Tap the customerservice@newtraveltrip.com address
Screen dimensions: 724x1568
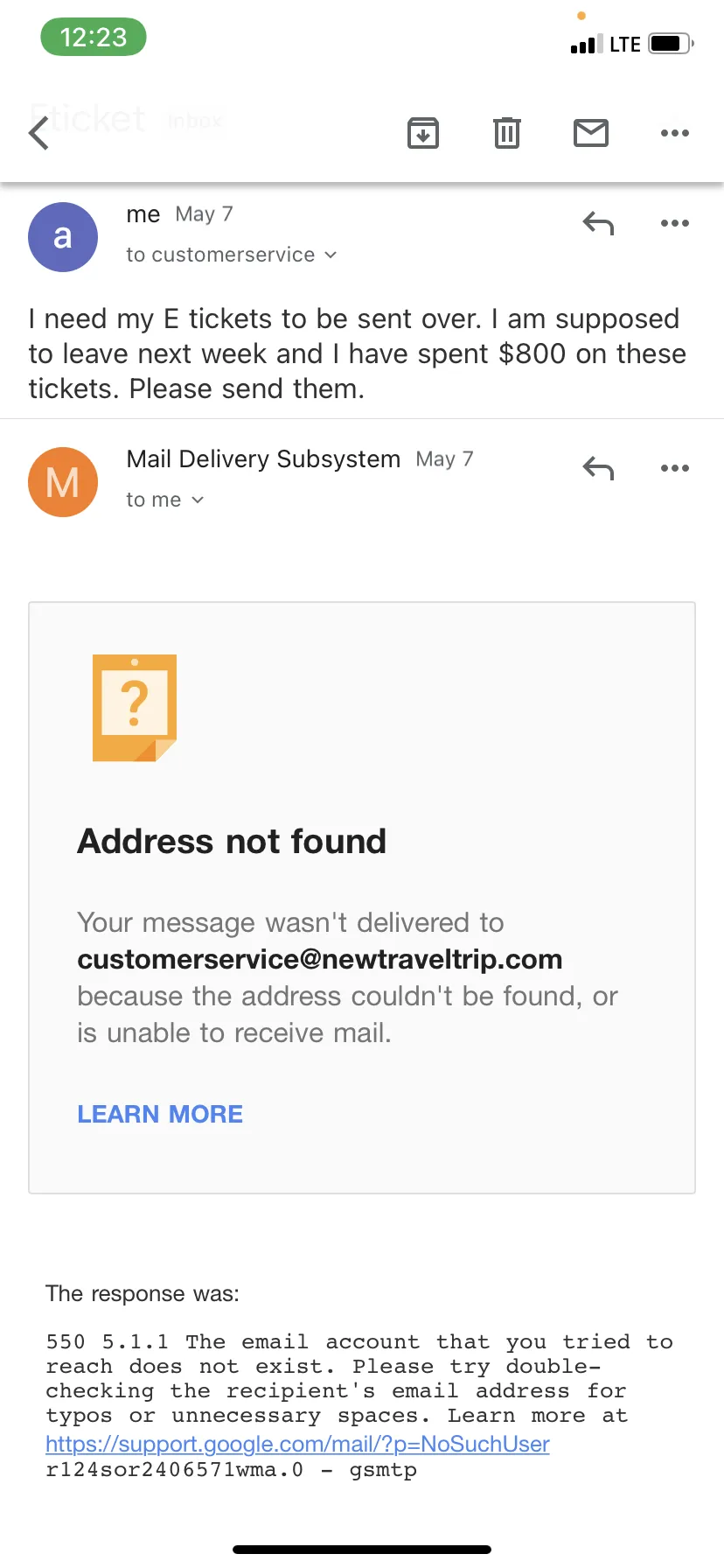320,959
